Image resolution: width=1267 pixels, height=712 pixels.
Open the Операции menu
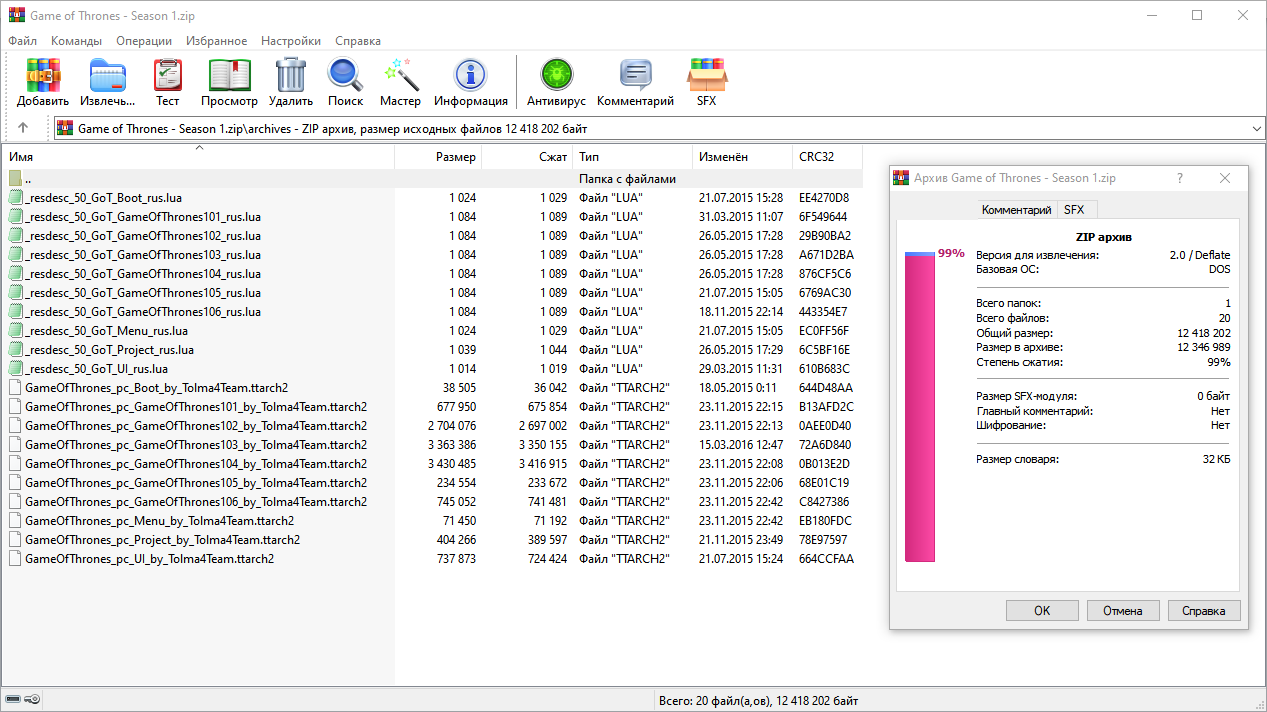144,41
